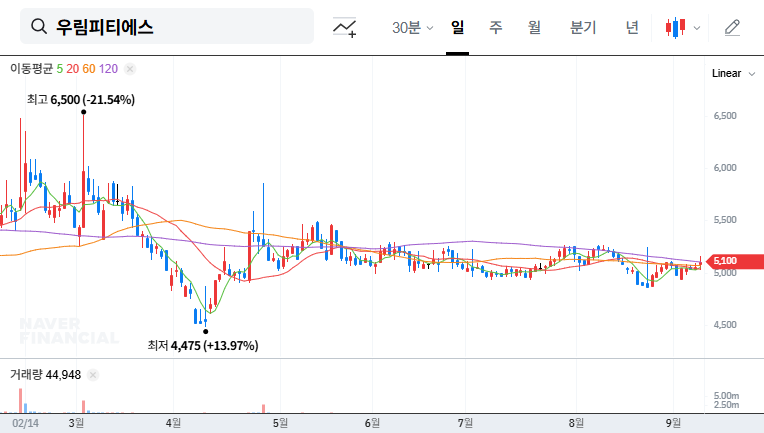Click the search magnifier icon

38,26
